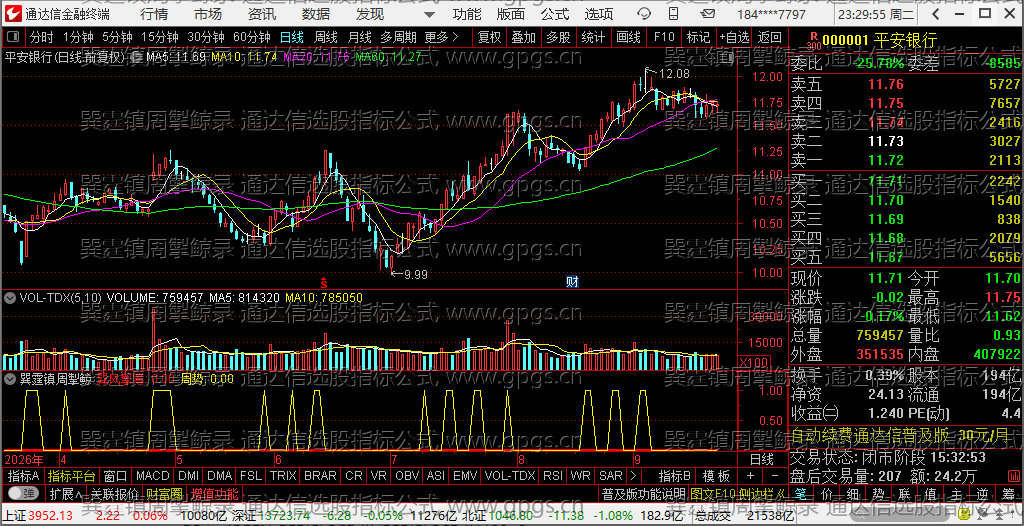Open the 公式 menu
Screen dimensions: 1024x526
tap(555, 14)
